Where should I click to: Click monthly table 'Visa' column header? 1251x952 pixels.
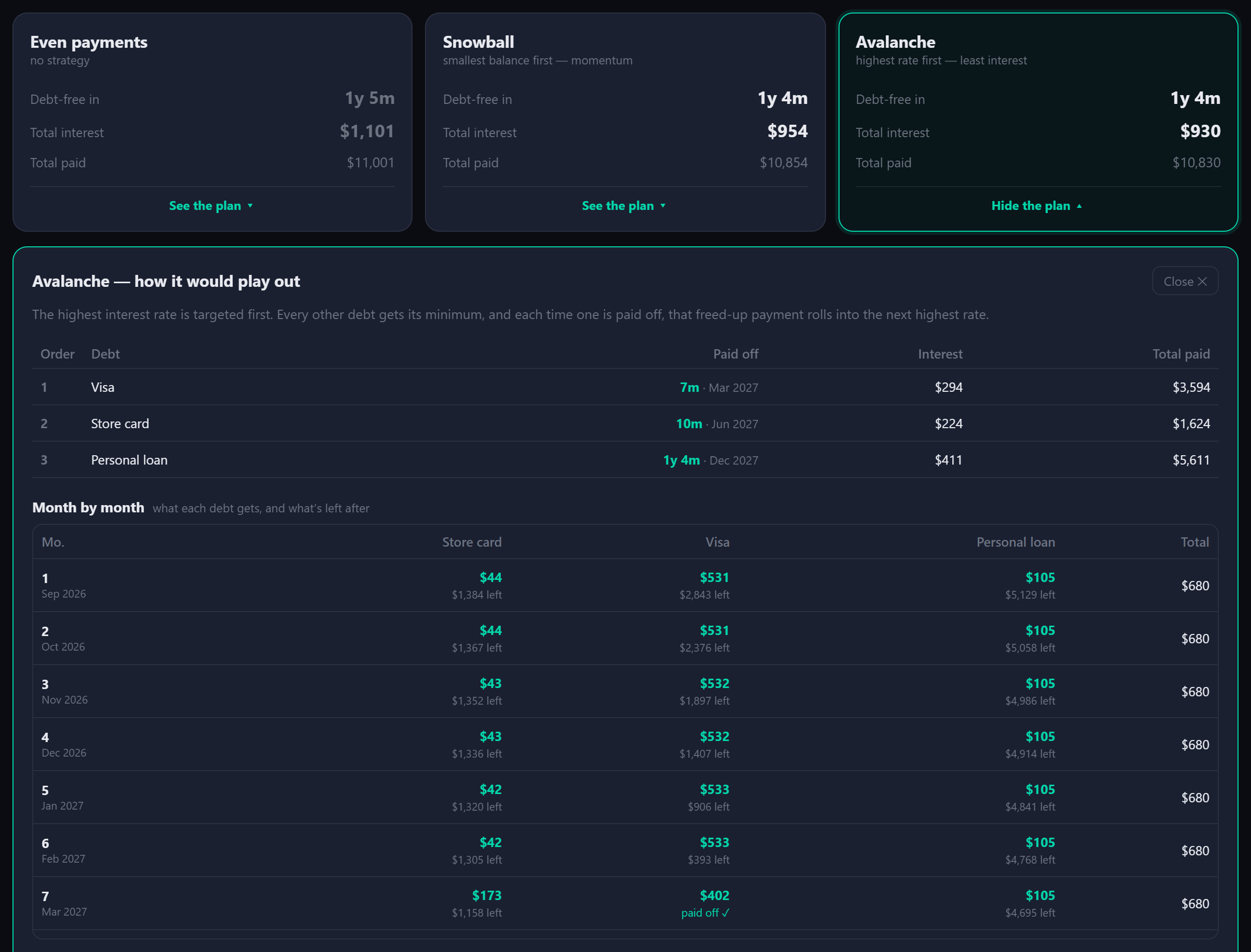(x=717, y=543)
